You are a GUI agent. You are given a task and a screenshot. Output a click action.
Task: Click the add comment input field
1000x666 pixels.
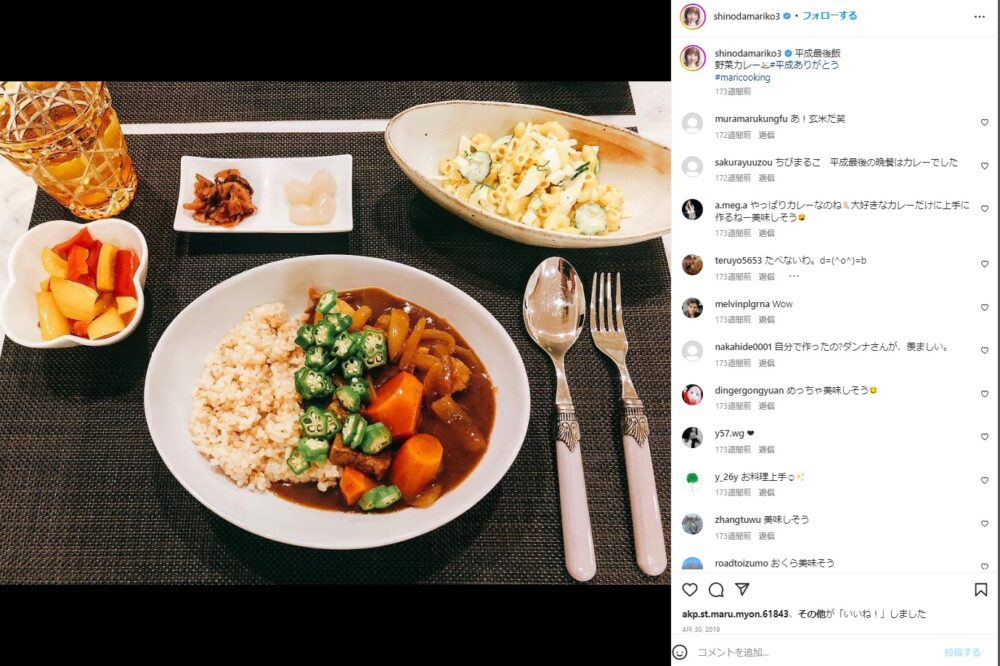coord(816,652)
